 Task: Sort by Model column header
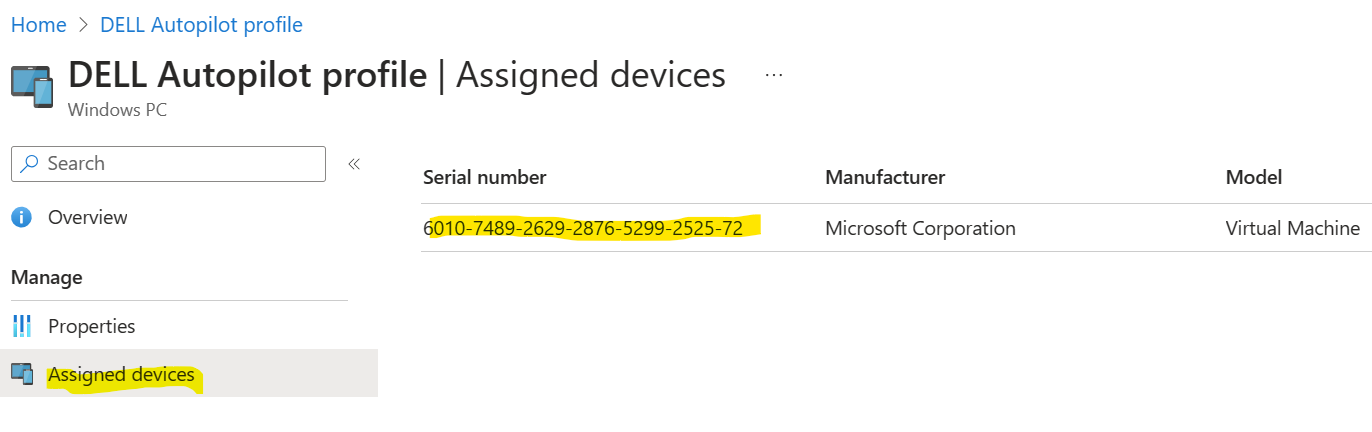click(1254, 177)
